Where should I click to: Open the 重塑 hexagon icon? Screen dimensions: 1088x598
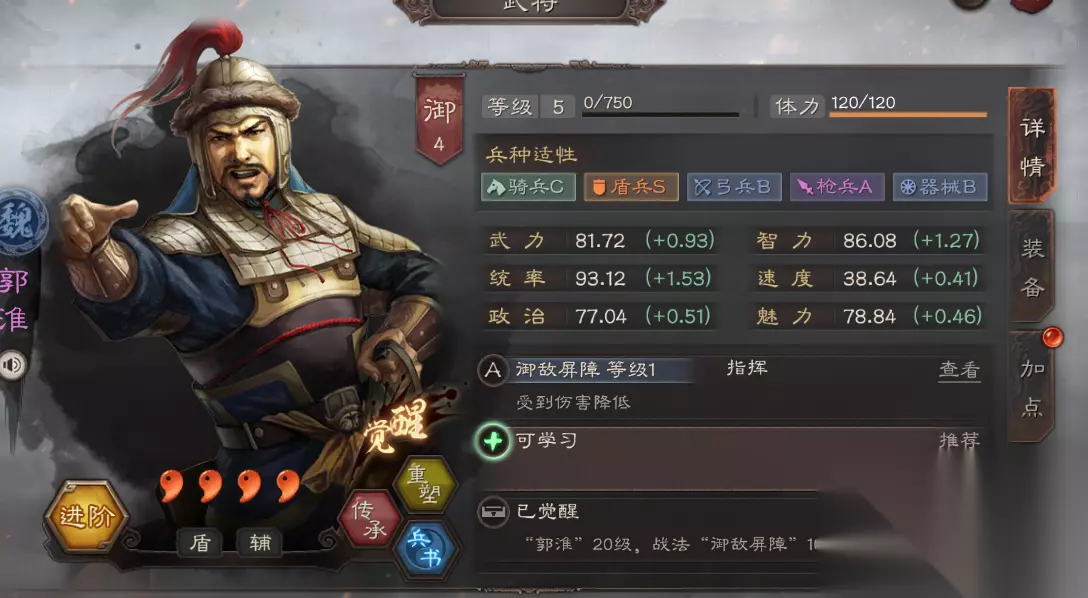[425, 484]
